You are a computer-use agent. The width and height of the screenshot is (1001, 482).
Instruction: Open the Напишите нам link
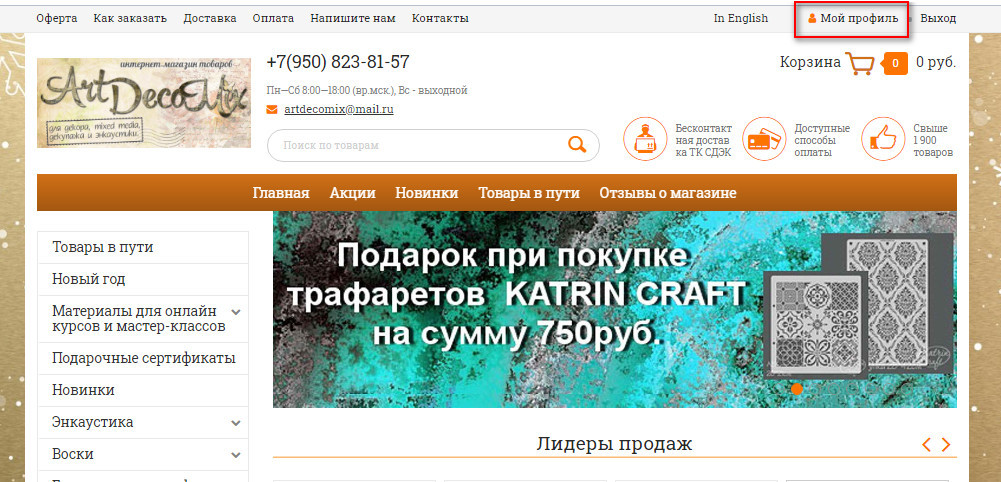click(x=353, y=19)
